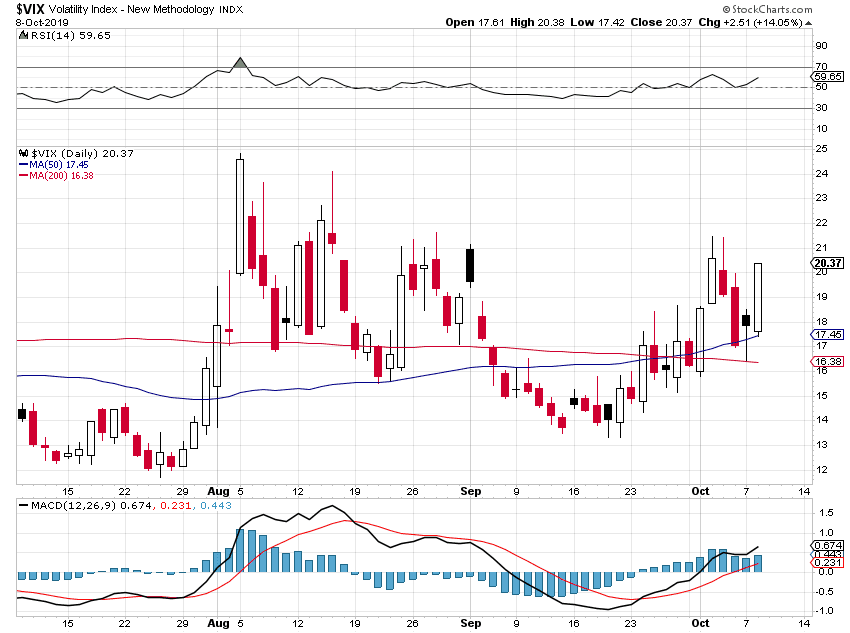Click the 59.65 RSI value tag on axis
850x633 pixels.
(x=828, y=76)
